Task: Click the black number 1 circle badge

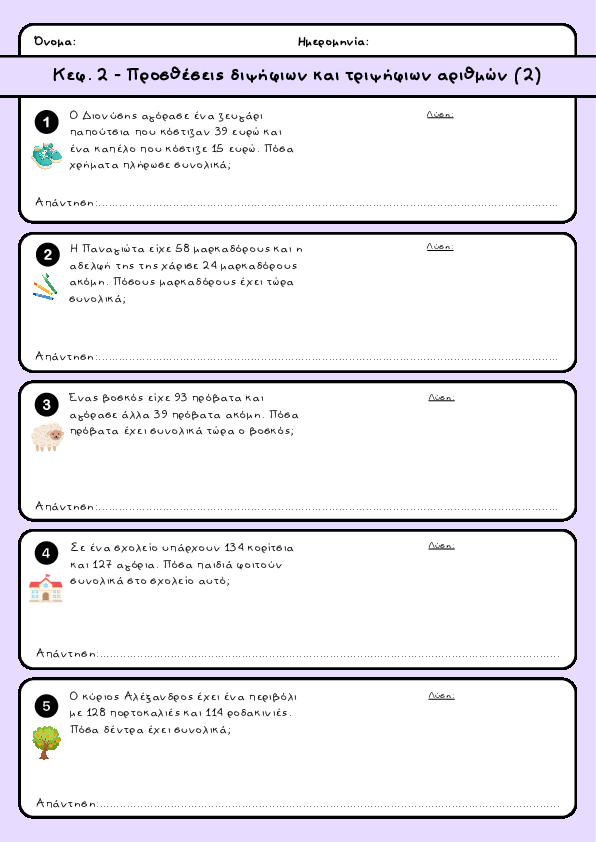Action: (46, 122)
